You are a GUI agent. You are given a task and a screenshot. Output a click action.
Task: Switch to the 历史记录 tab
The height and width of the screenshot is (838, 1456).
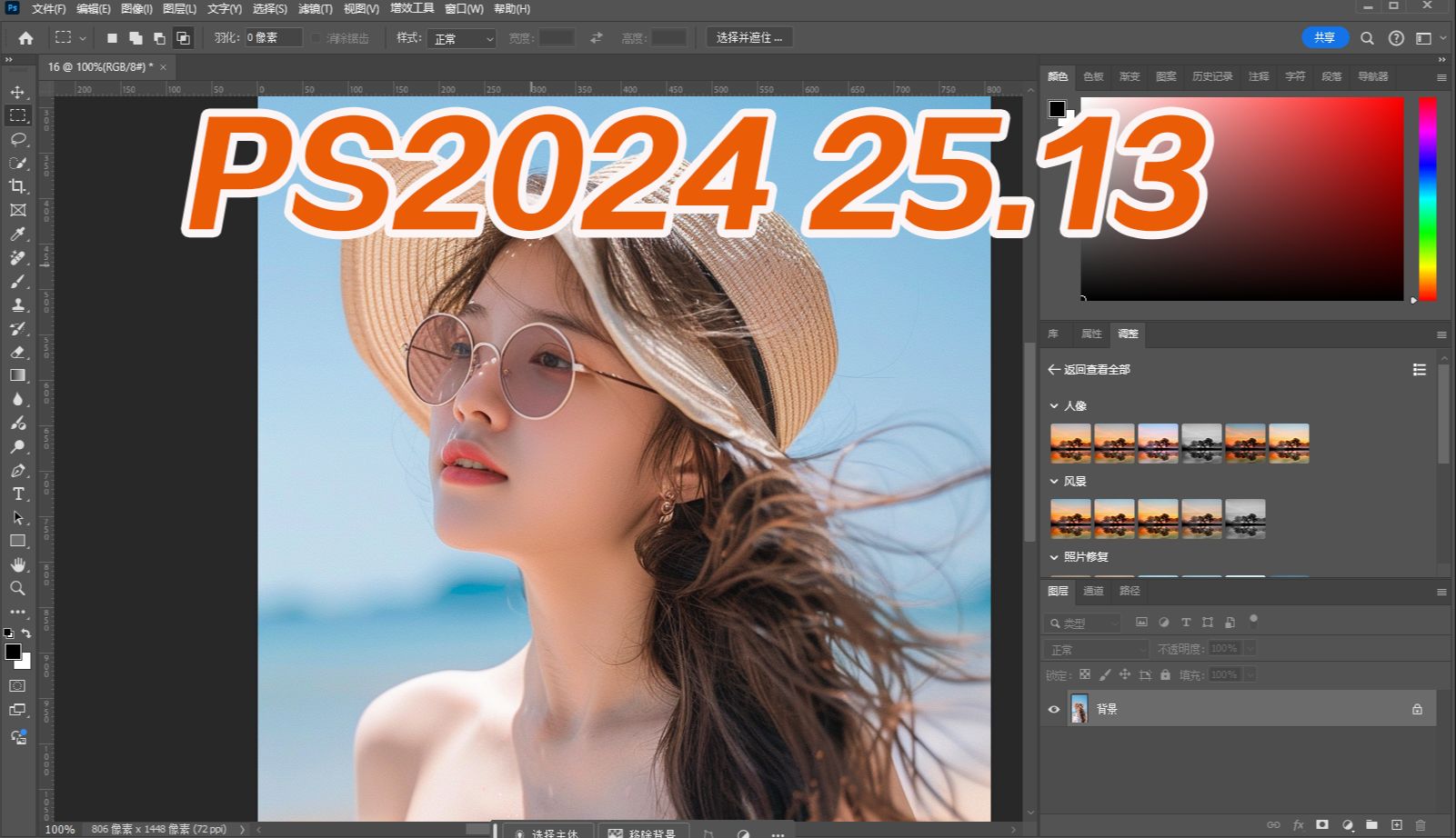pyautogui.click(x=1212, y=77)
